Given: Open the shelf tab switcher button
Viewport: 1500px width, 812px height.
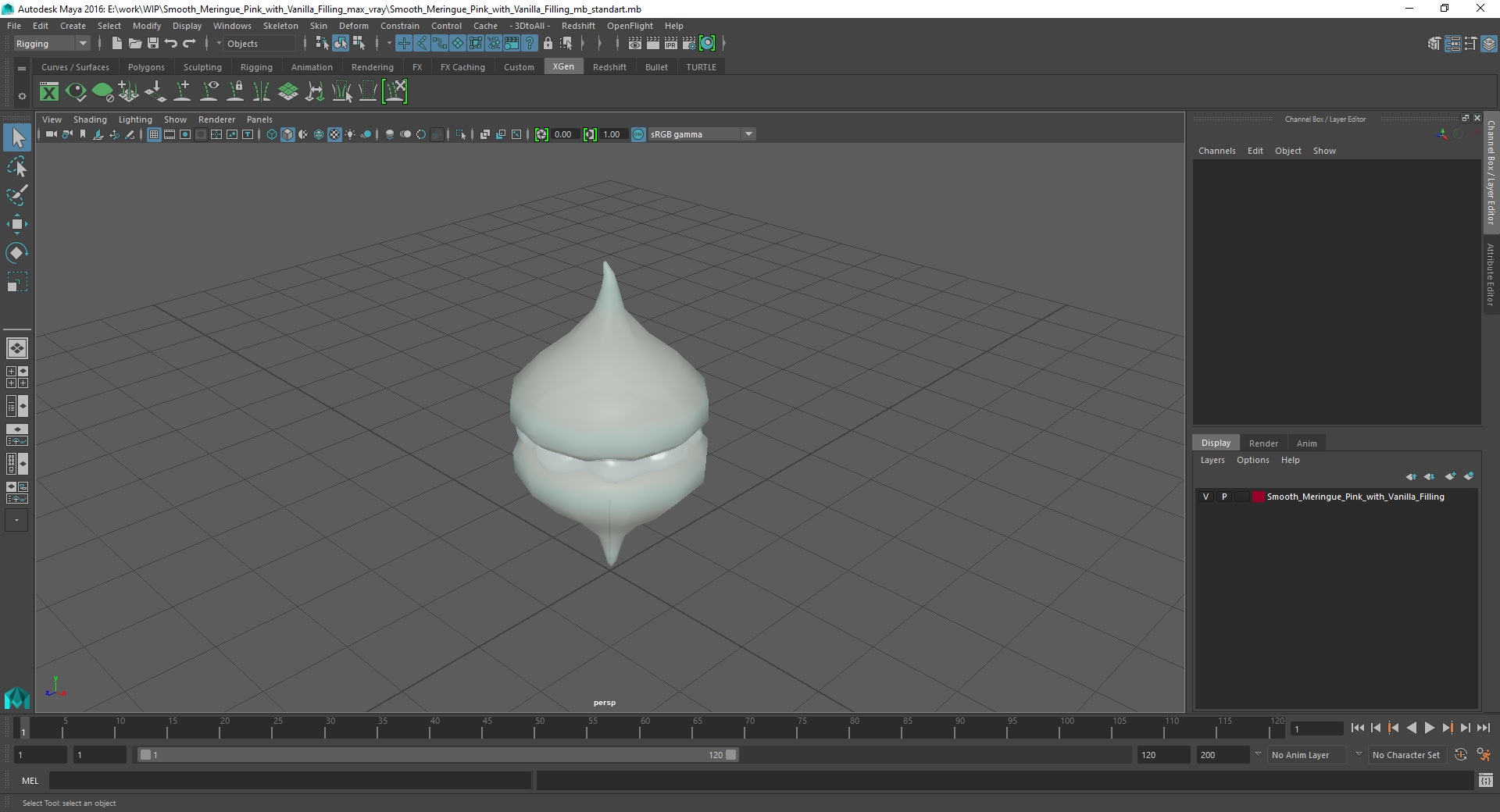Looking at the screenshot, I should (x=22, y=68).
